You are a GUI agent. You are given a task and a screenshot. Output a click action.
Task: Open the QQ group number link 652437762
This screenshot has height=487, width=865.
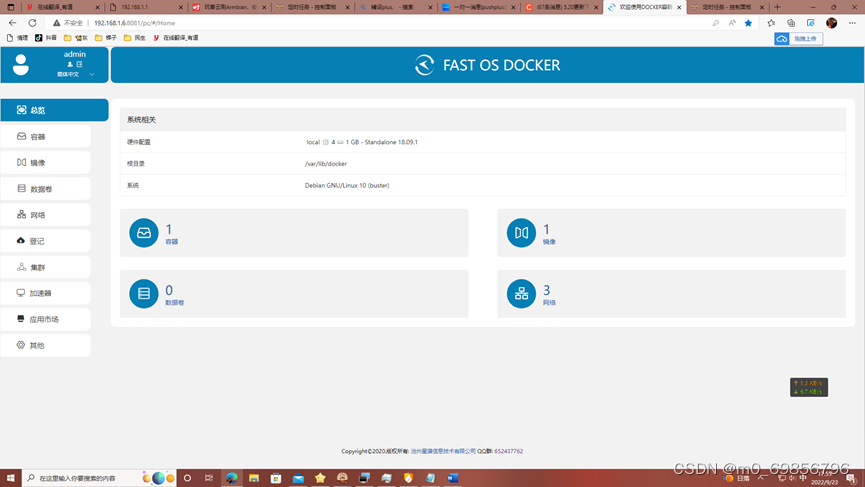[509, 451]
